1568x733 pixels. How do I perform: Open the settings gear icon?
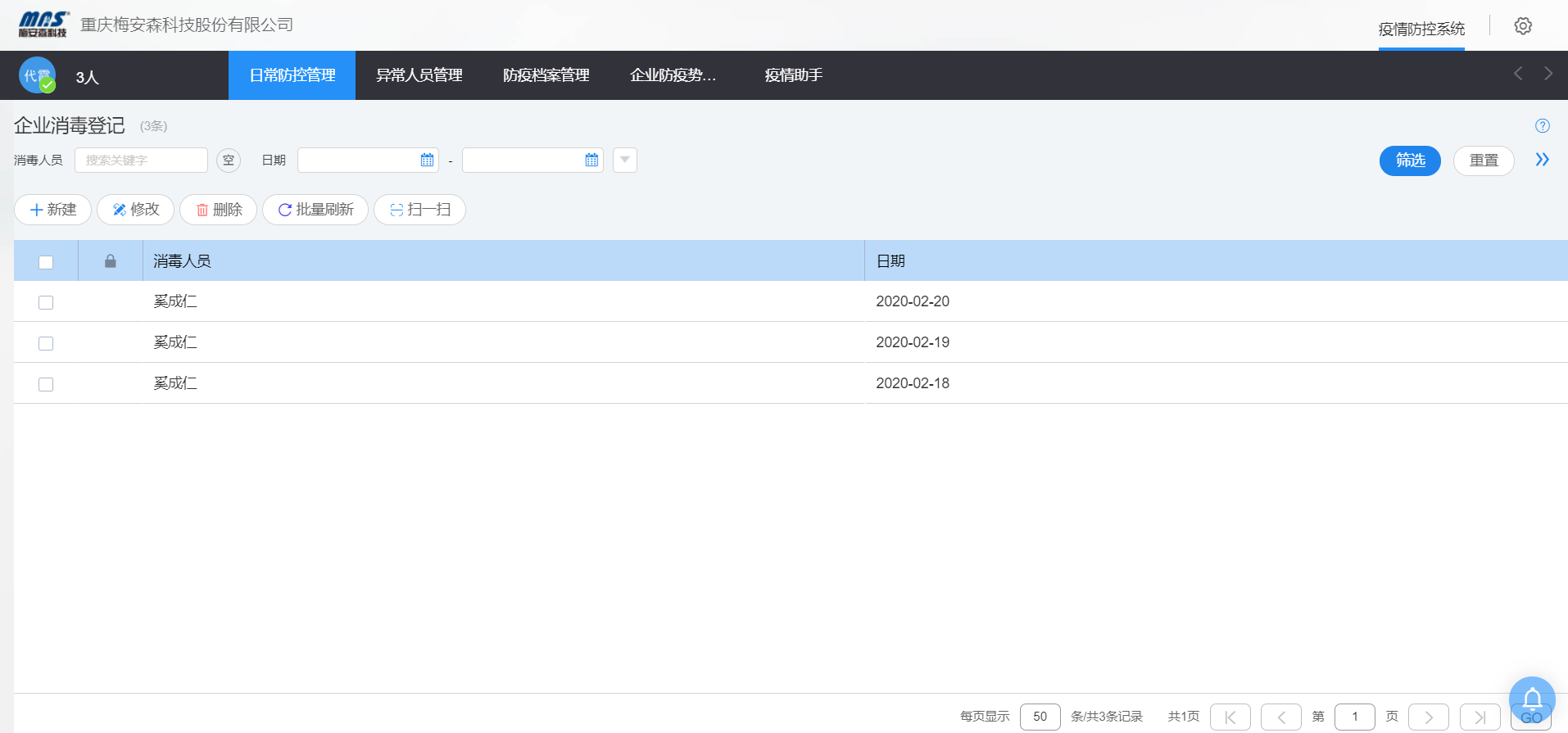coord(1522,26)
